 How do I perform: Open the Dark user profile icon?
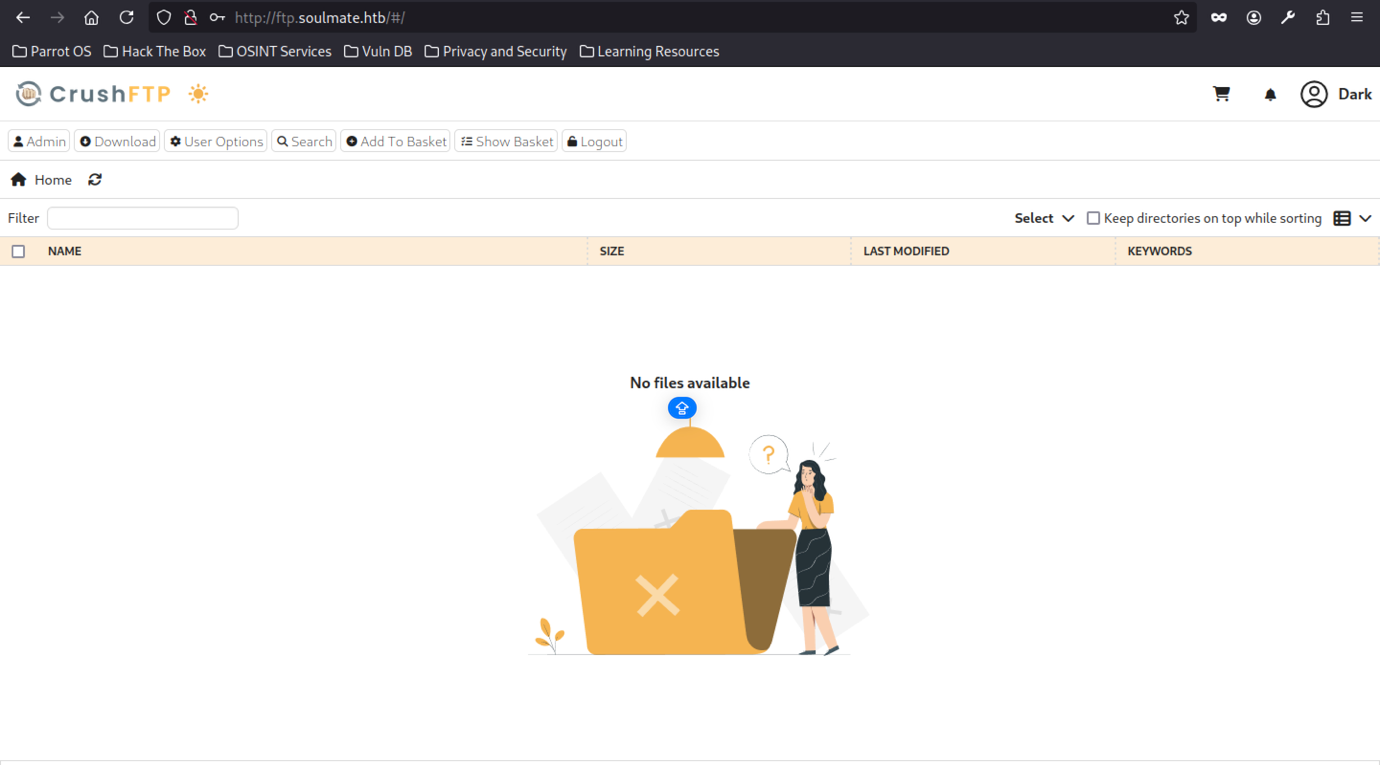[1313, 94]
